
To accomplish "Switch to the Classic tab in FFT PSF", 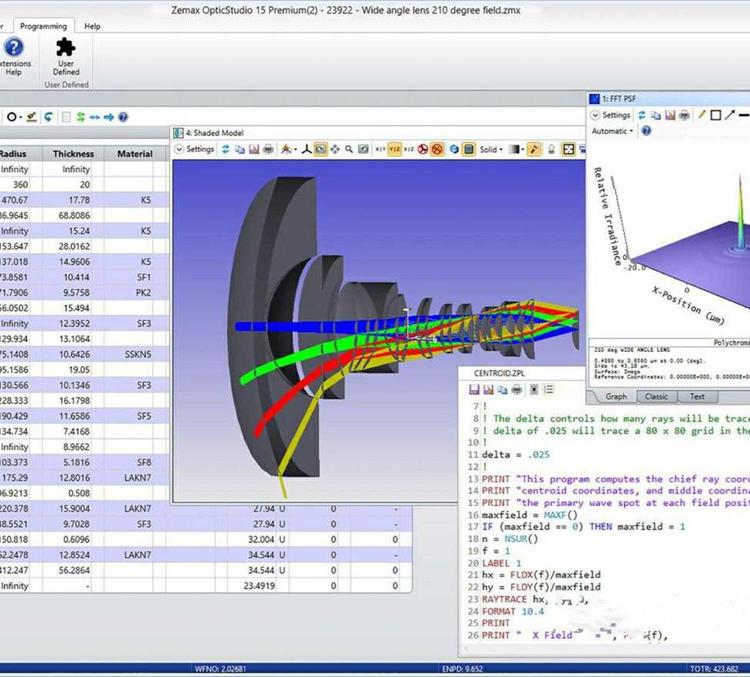I will (x=655, y=396).
